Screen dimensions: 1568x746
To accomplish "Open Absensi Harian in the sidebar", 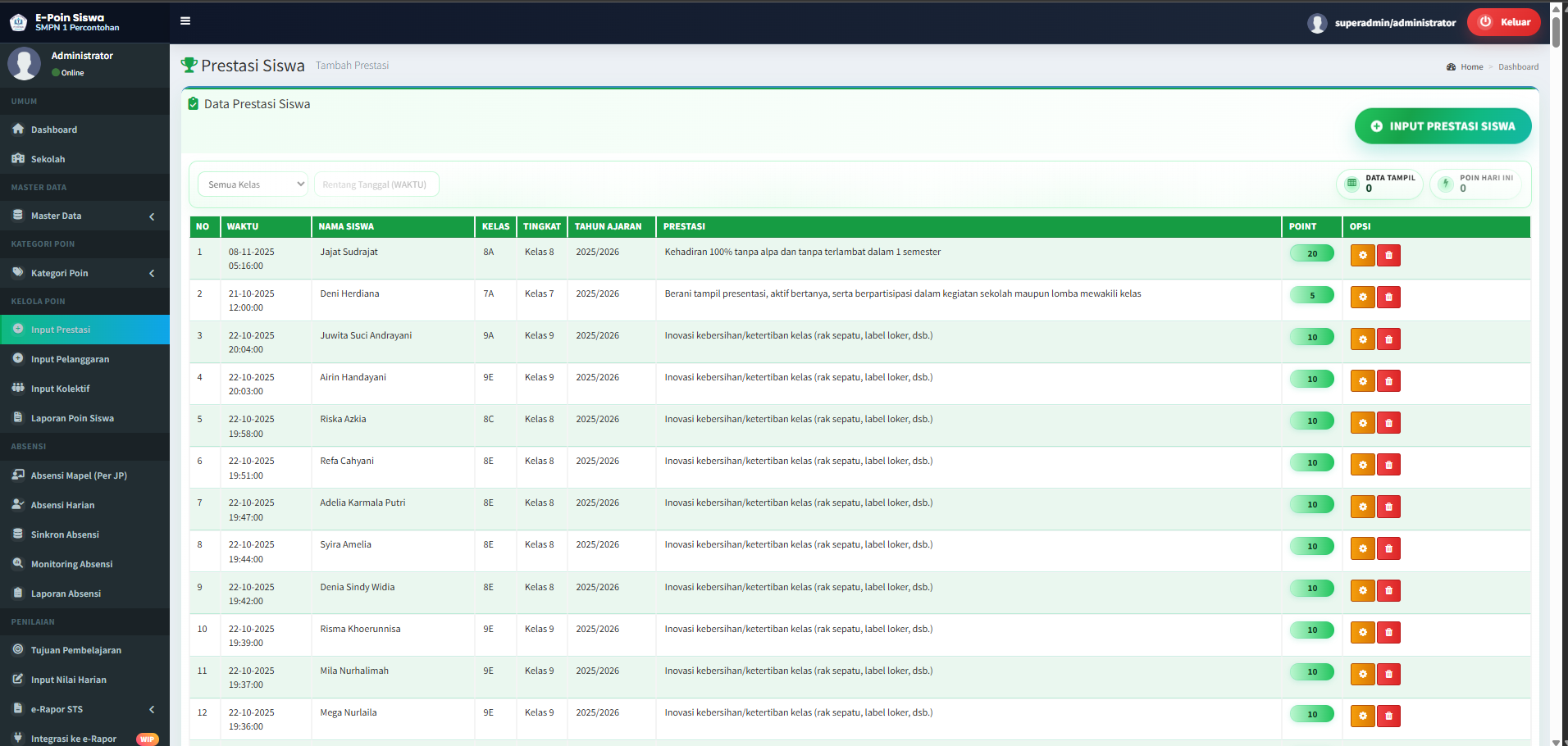I will pyautogui.click(x=62, y=505).
